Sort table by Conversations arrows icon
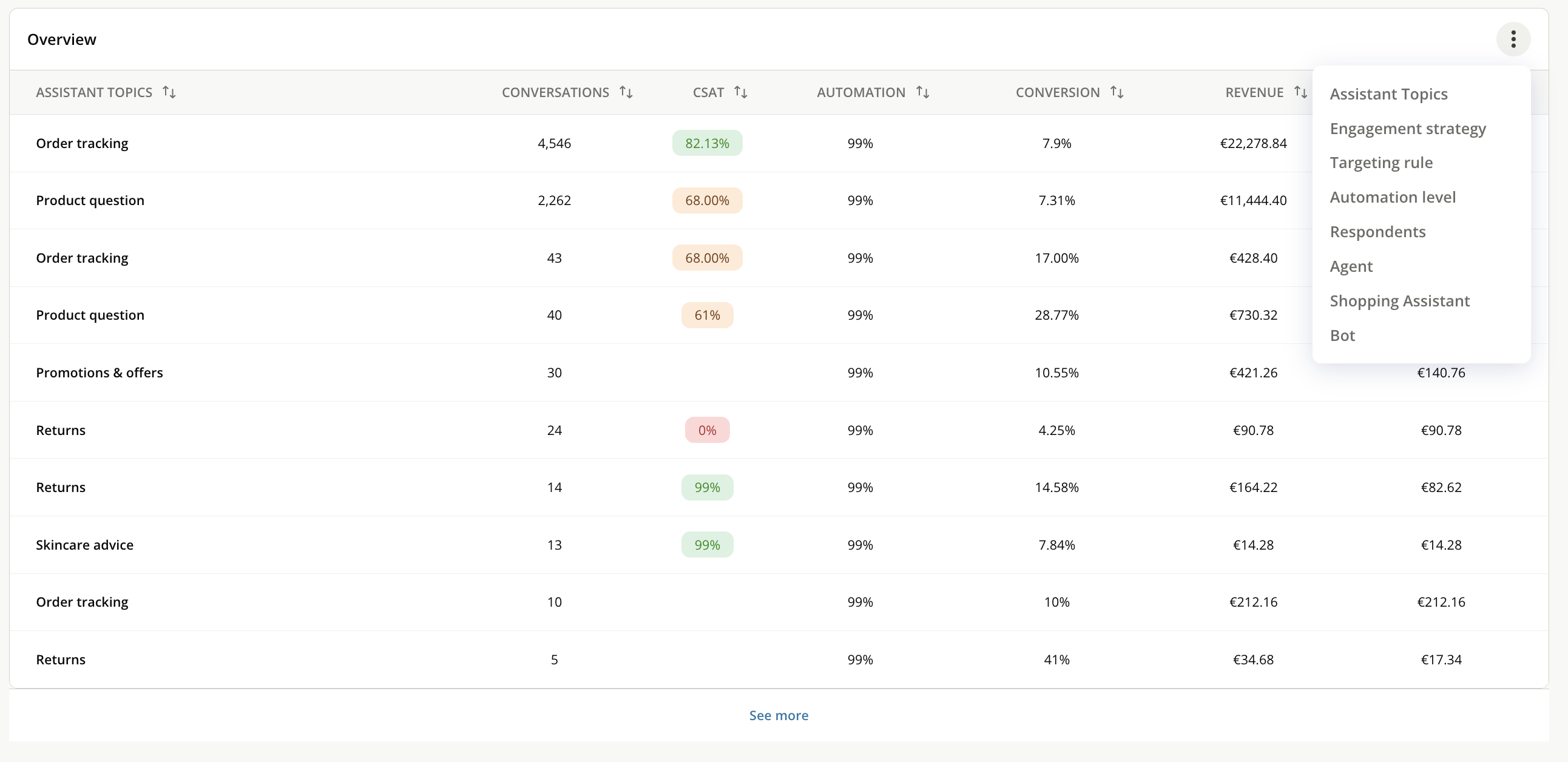Screen dimensions: 1568x762 click(x=626, y=92)
